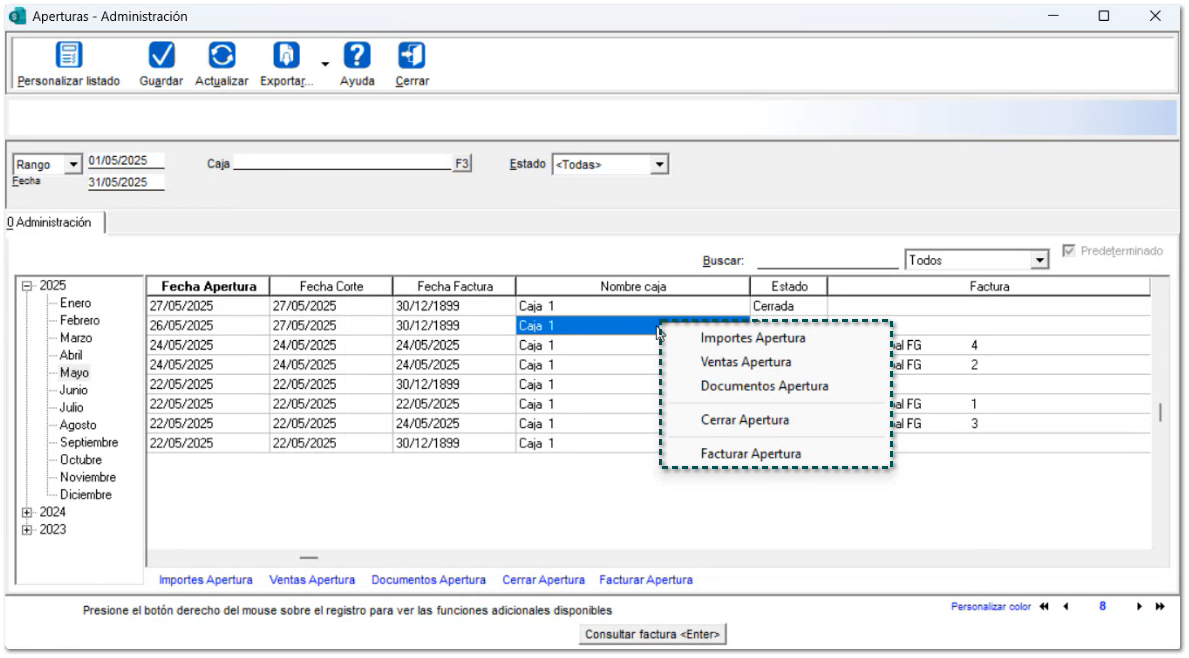Screen dimensions: 1189x658
Task: Click the Ventas Apertura bottom link
Action: 311,580
